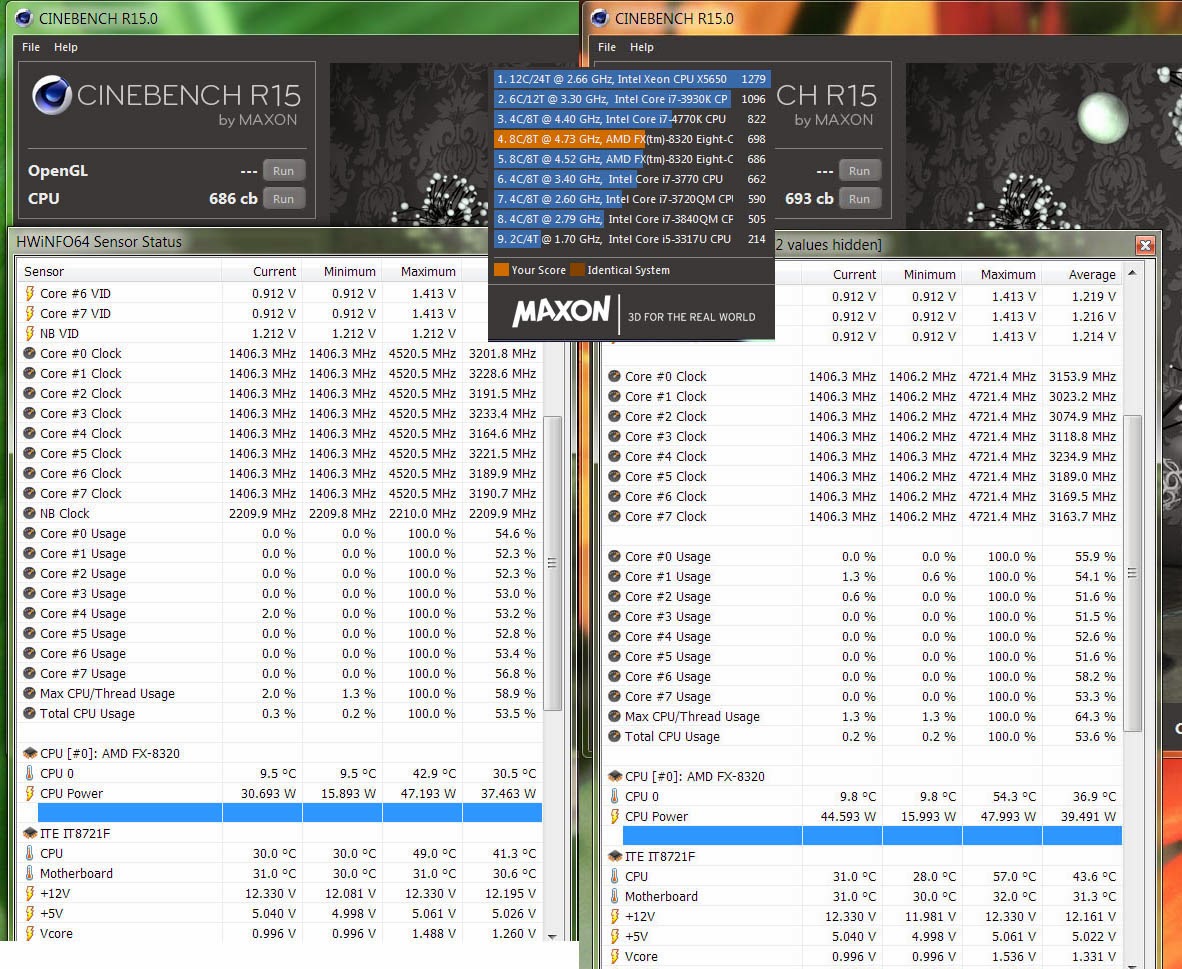
Task: Click the brown Identical System legend swatch
Action: coord(577,270)
